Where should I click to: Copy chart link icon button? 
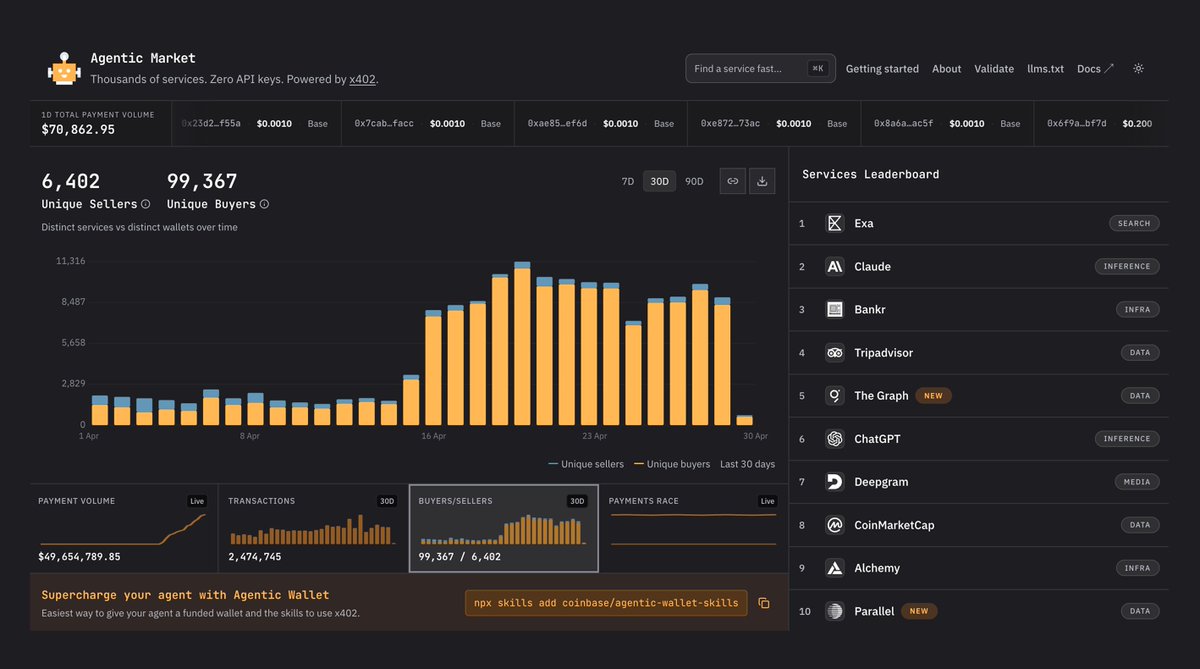tap(733, 181)
